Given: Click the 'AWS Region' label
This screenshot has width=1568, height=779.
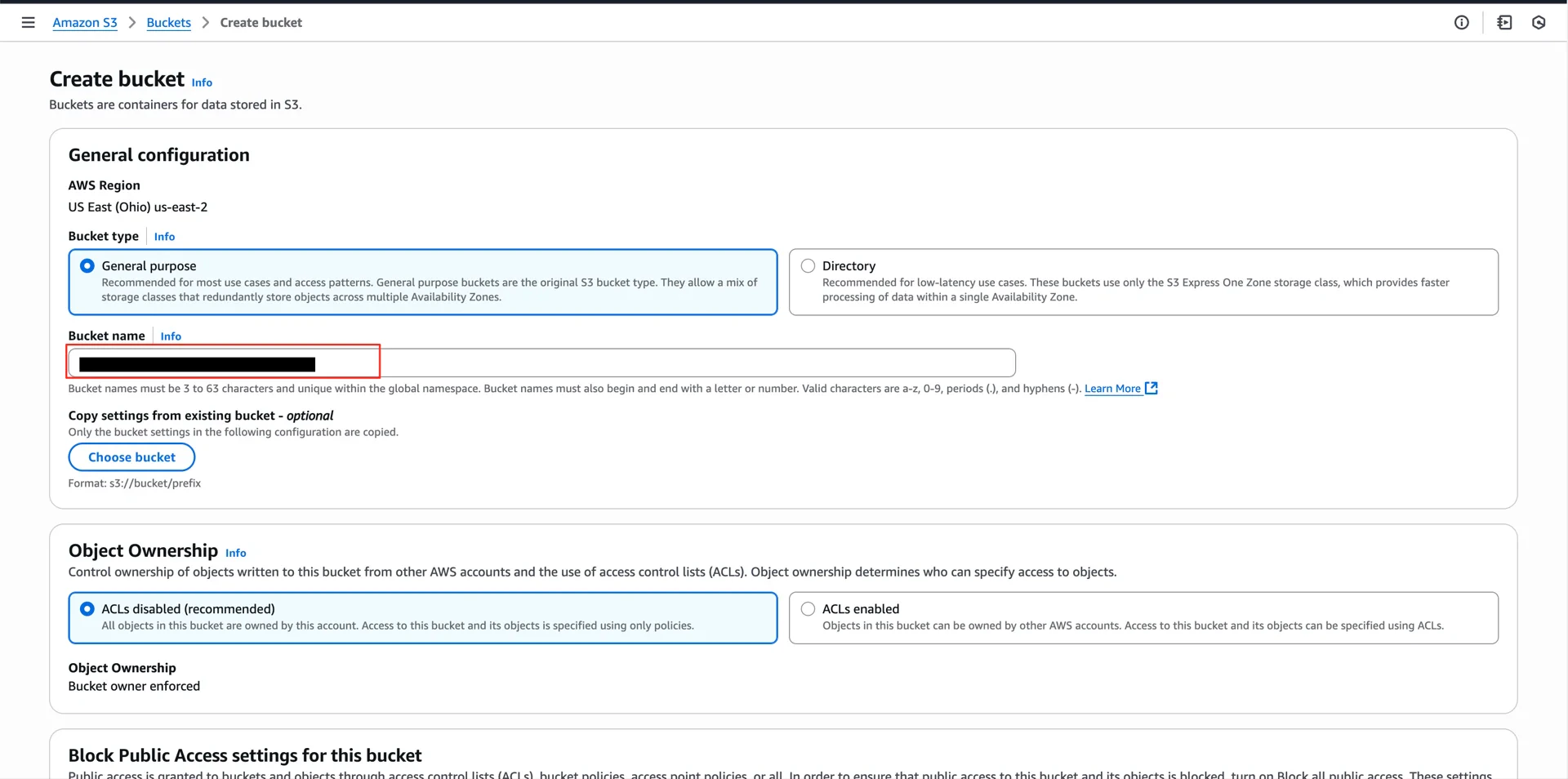Looking at the screenshot, I should (x=105, y=185).
